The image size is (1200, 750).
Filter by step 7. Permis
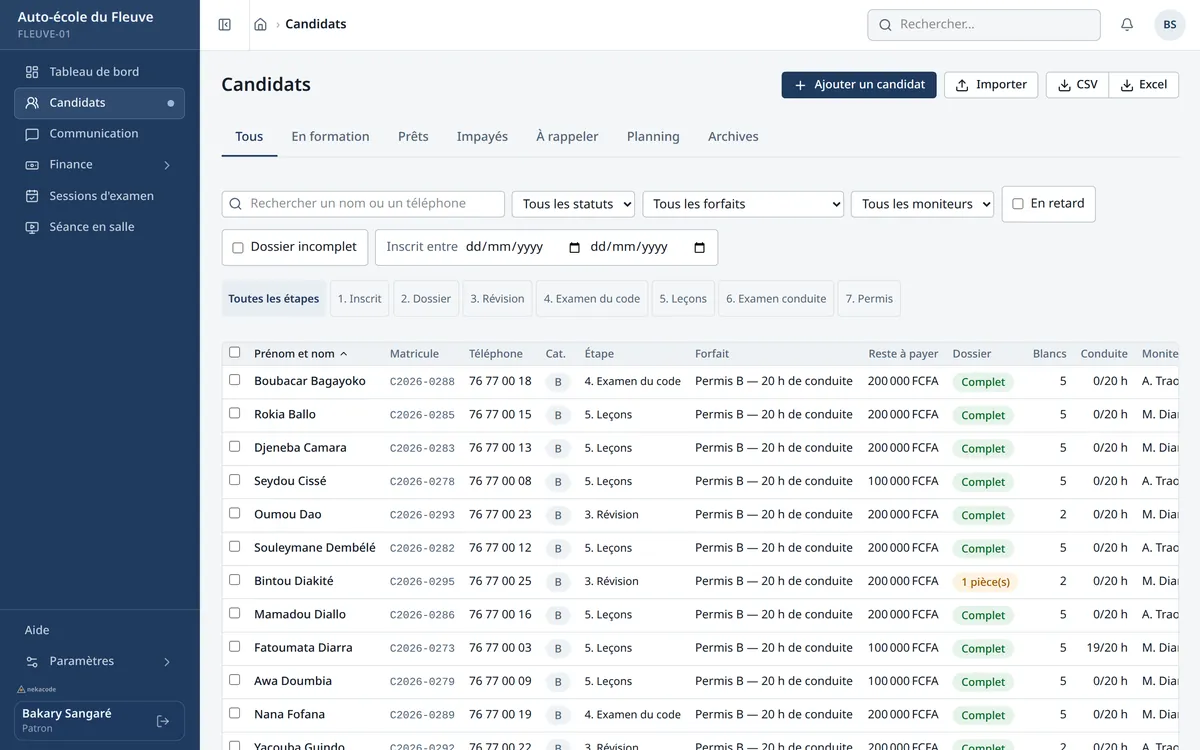pos(869,299)
